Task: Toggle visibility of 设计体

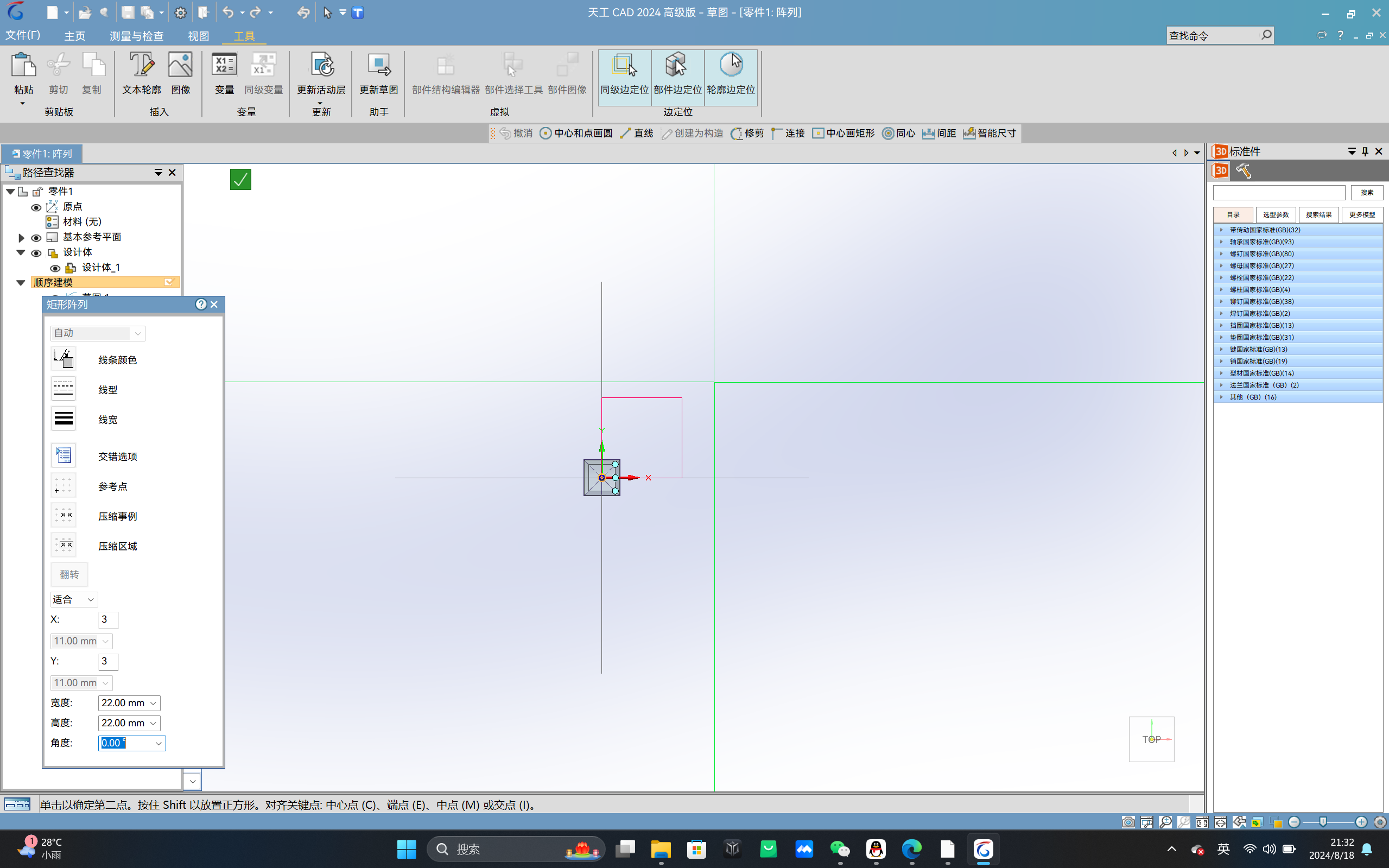Action: 36,253
